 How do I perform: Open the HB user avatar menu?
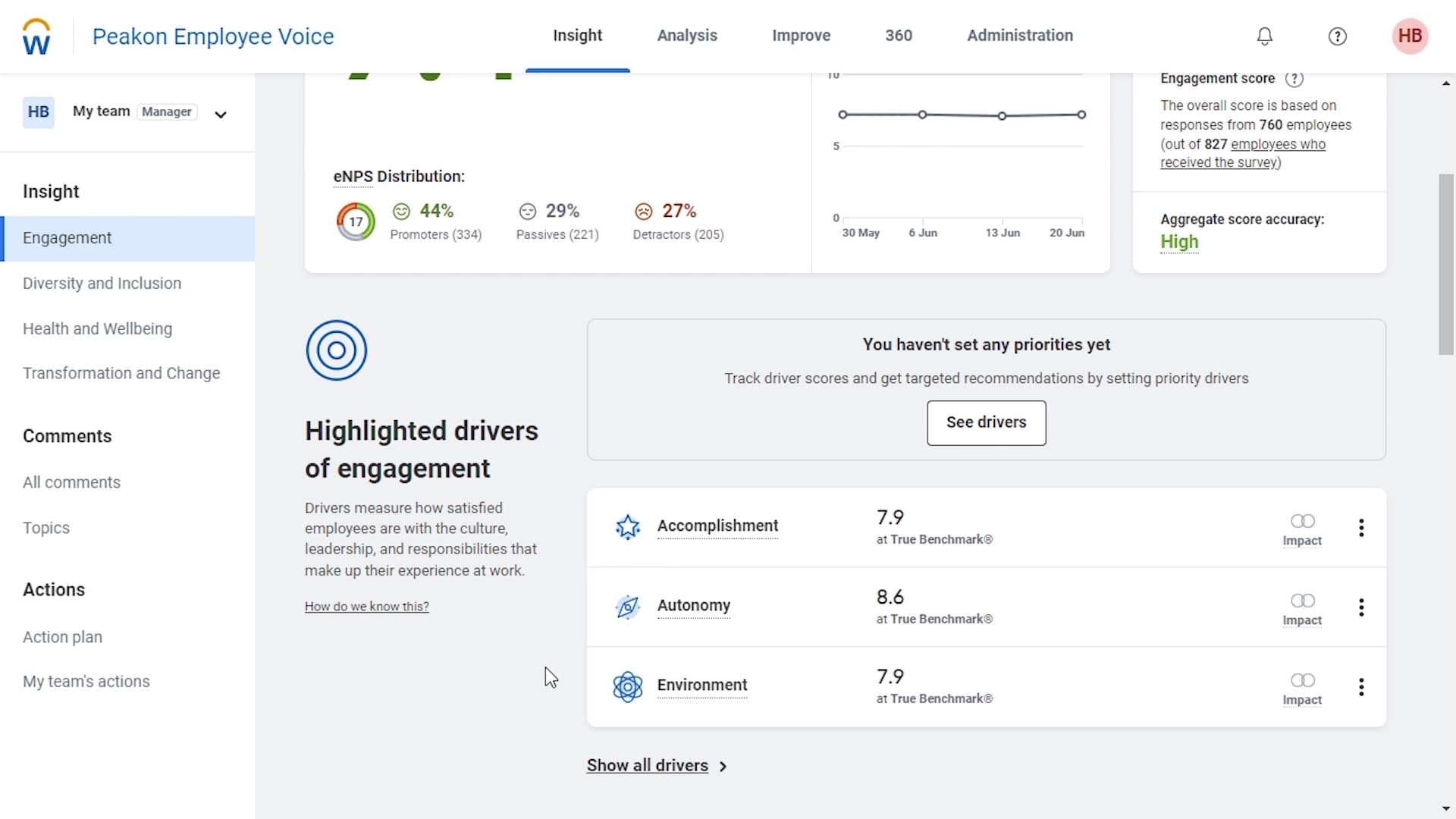[x=1410, y=36]
